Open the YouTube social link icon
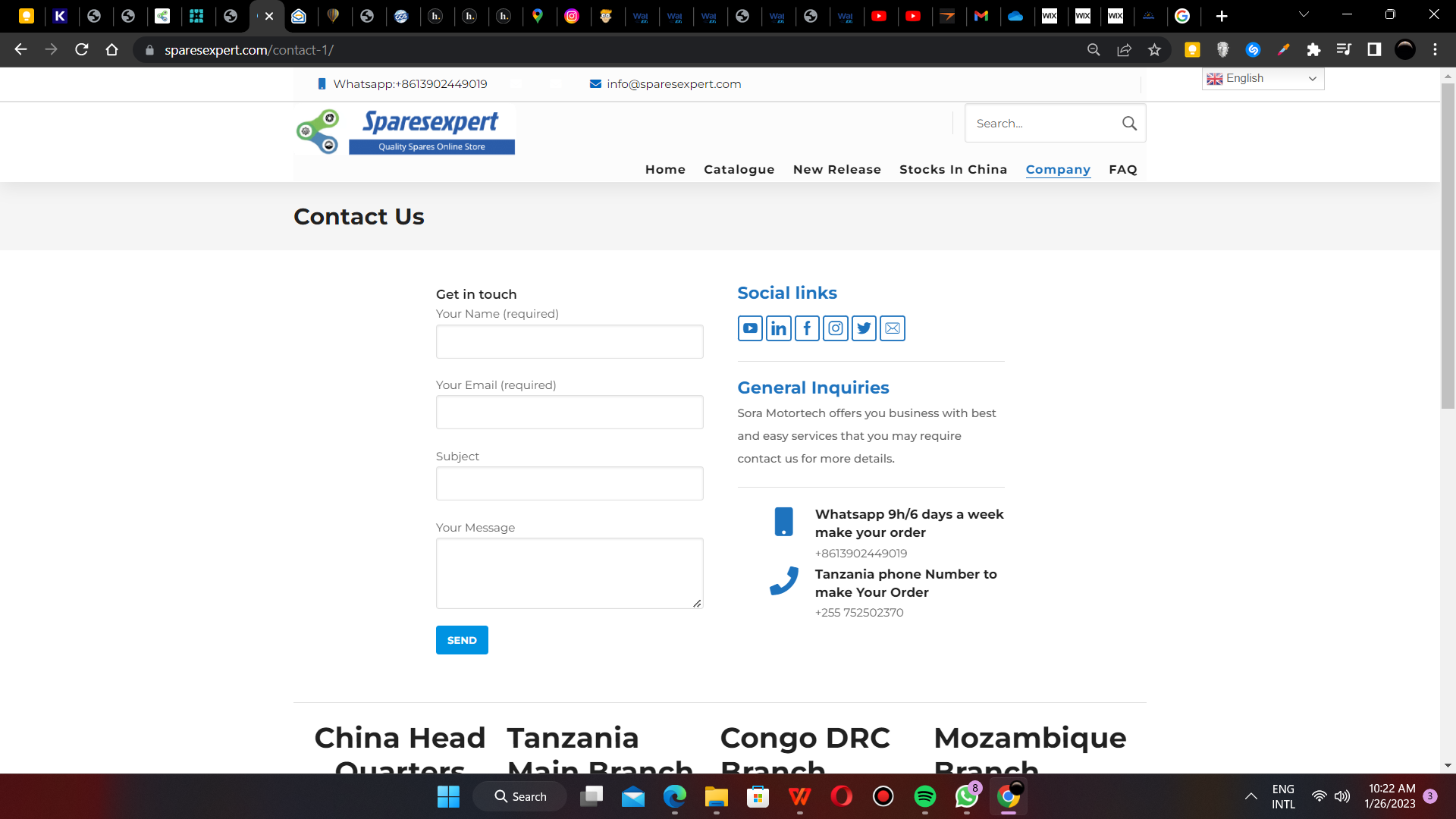Image resolution: width=1456 pixels, height=819 pixels. 750,328
